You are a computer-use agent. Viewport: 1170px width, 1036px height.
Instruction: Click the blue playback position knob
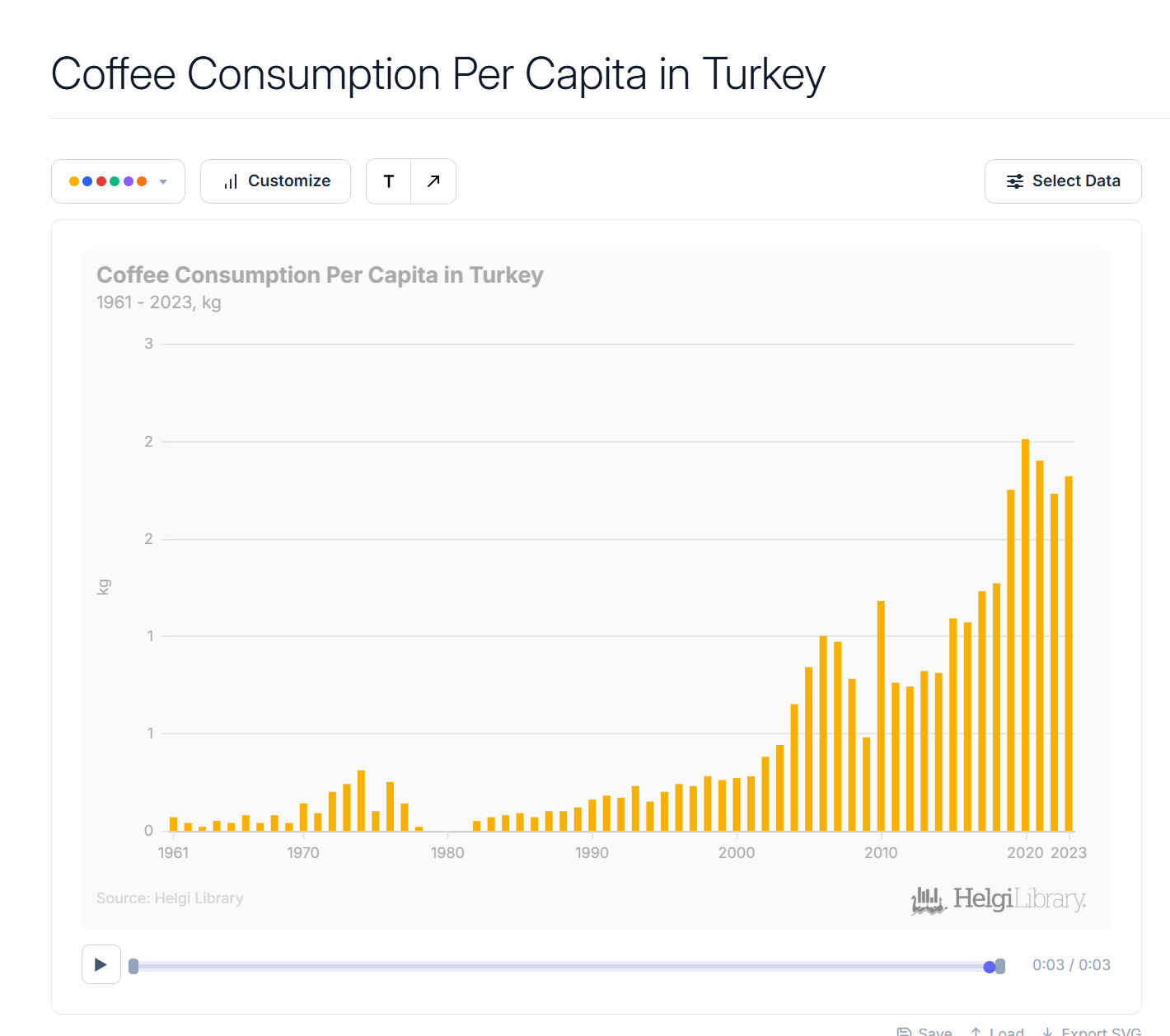(x=989, y=967)
